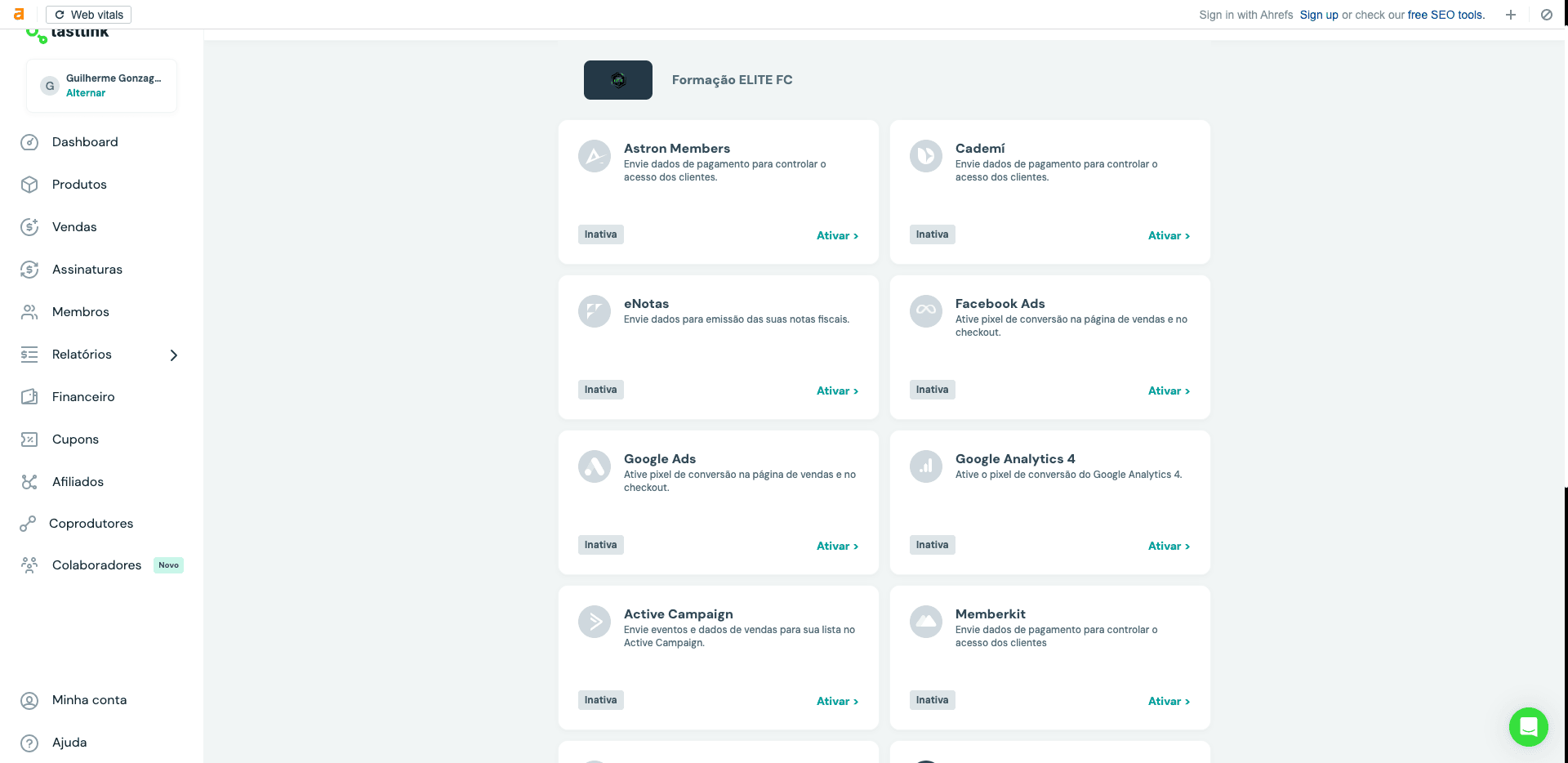
Task: Click the Relatórios report icon
Action: pyautogui.click(x=29, y=355)
